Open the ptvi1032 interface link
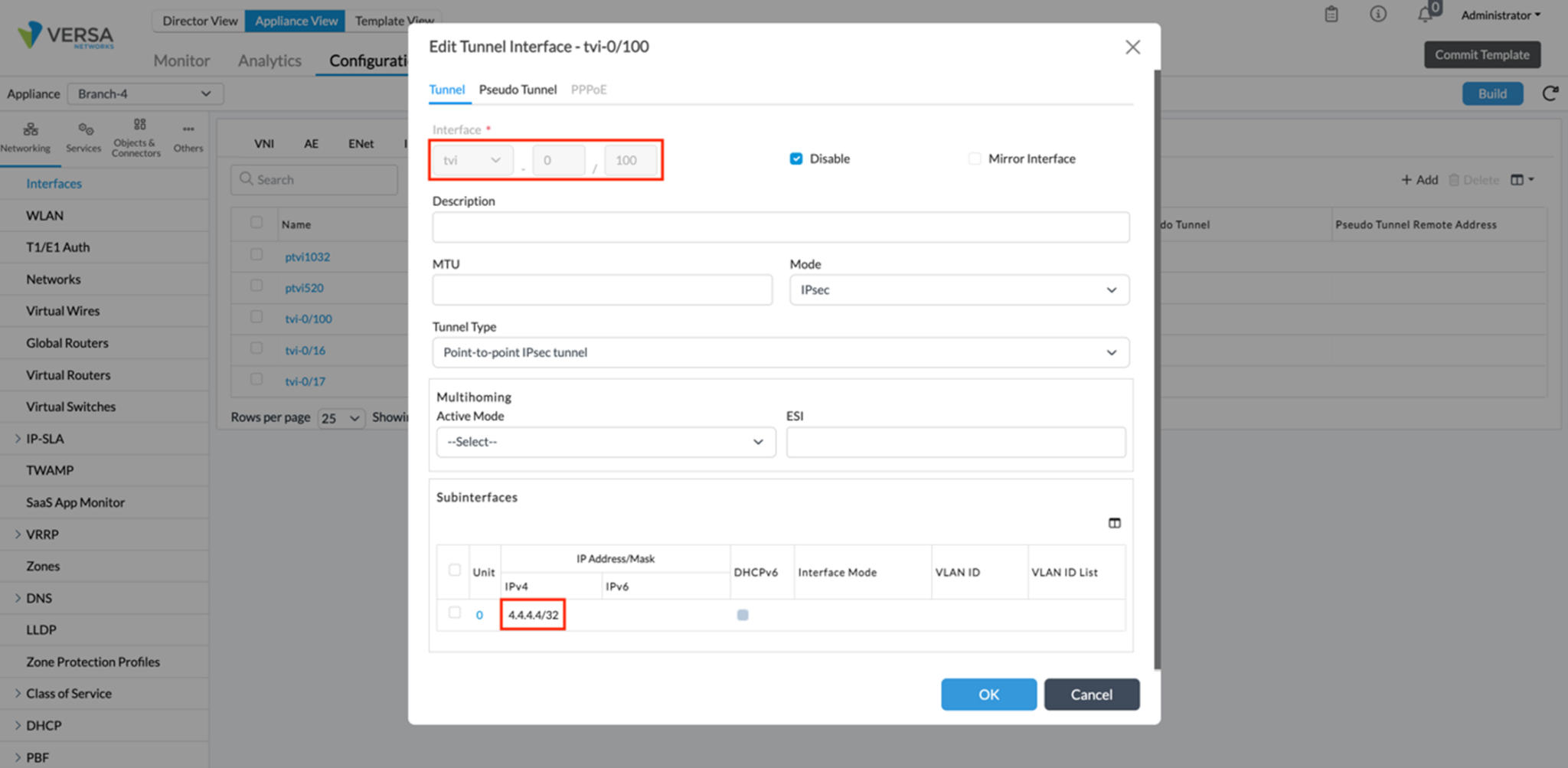 pyautogui.click(x=307, y=257)
